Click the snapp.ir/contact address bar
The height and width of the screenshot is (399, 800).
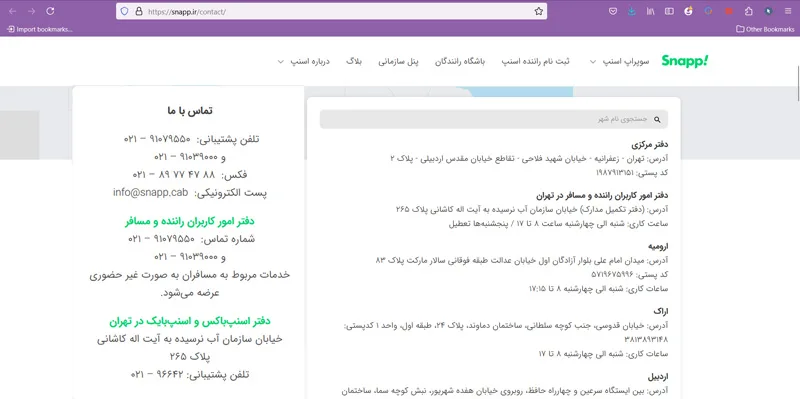[x=332, y=11]
